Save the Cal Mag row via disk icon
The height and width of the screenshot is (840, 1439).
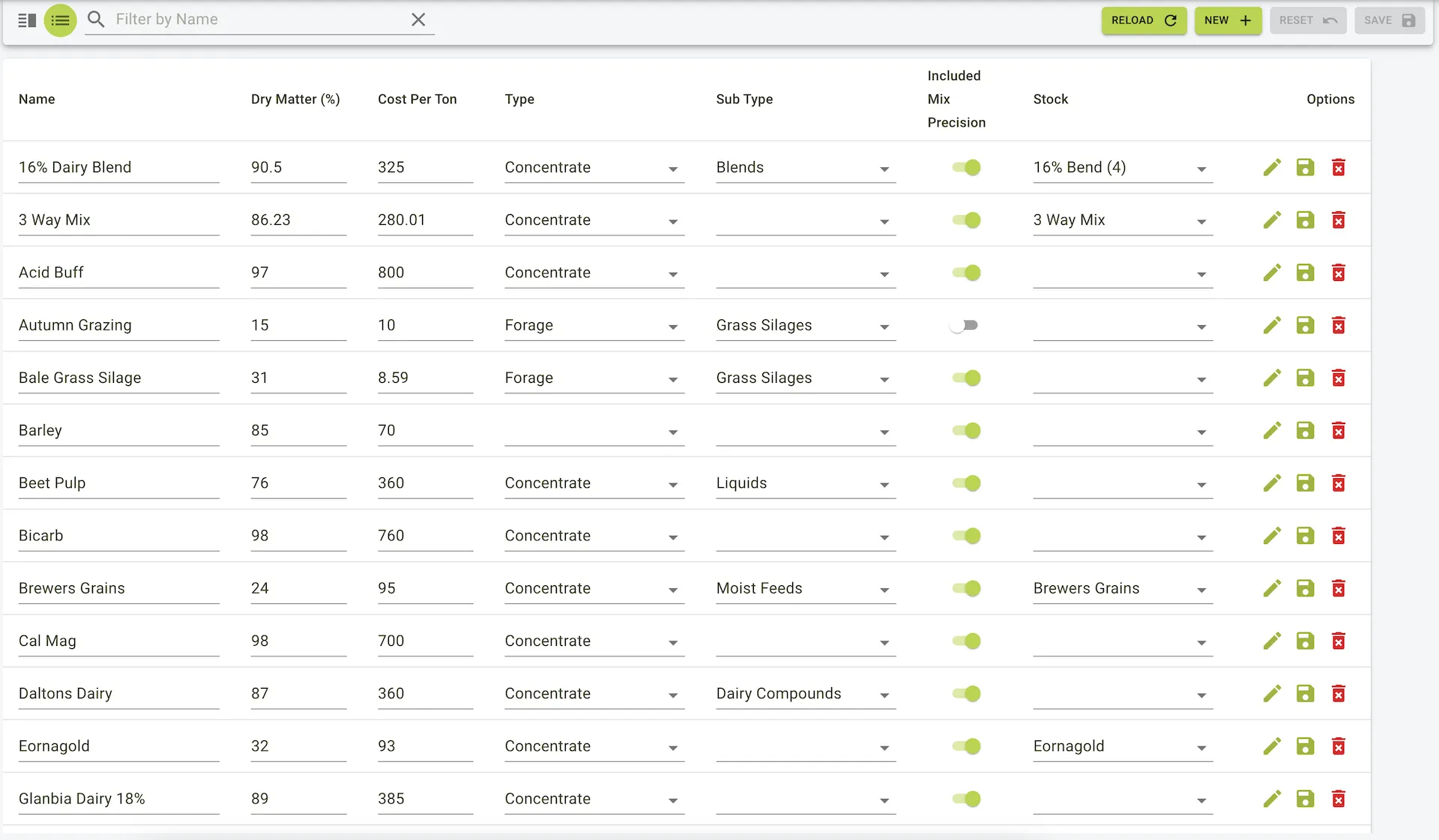1305,641
